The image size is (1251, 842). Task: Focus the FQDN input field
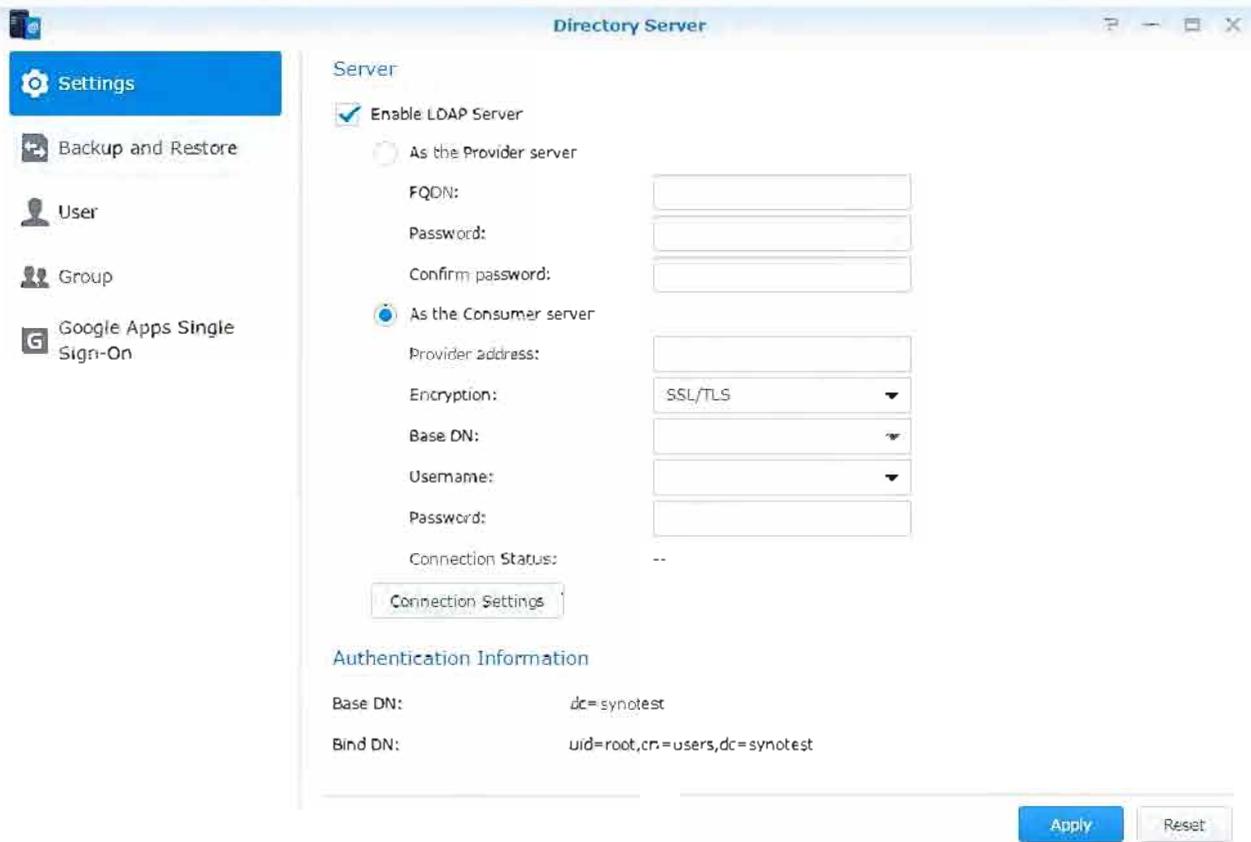point(782,193)
